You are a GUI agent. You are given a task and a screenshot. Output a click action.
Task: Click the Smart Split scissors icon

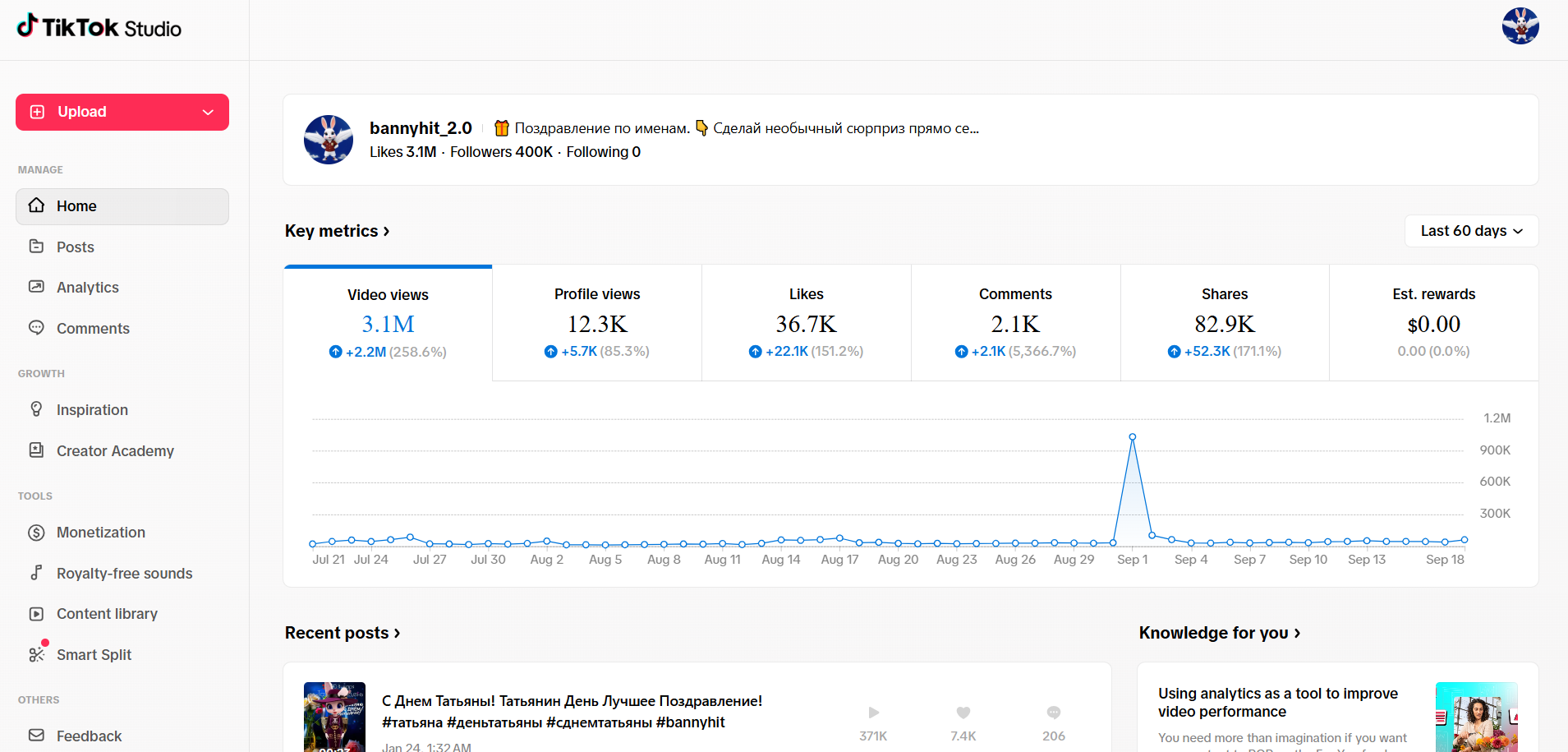tap(36, 654)
